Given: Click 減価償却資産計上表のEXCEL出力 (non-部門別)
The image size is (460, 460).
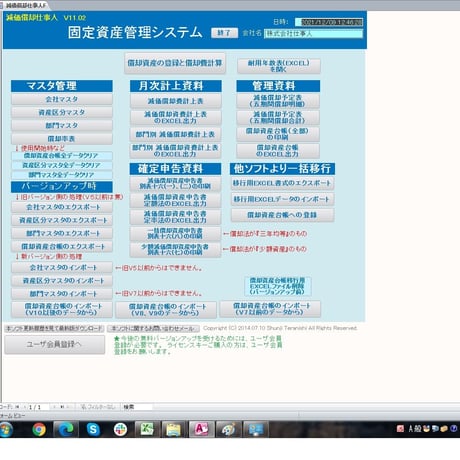Looking at the screenshot, I should pyautogui.click(x=175, y=117).
